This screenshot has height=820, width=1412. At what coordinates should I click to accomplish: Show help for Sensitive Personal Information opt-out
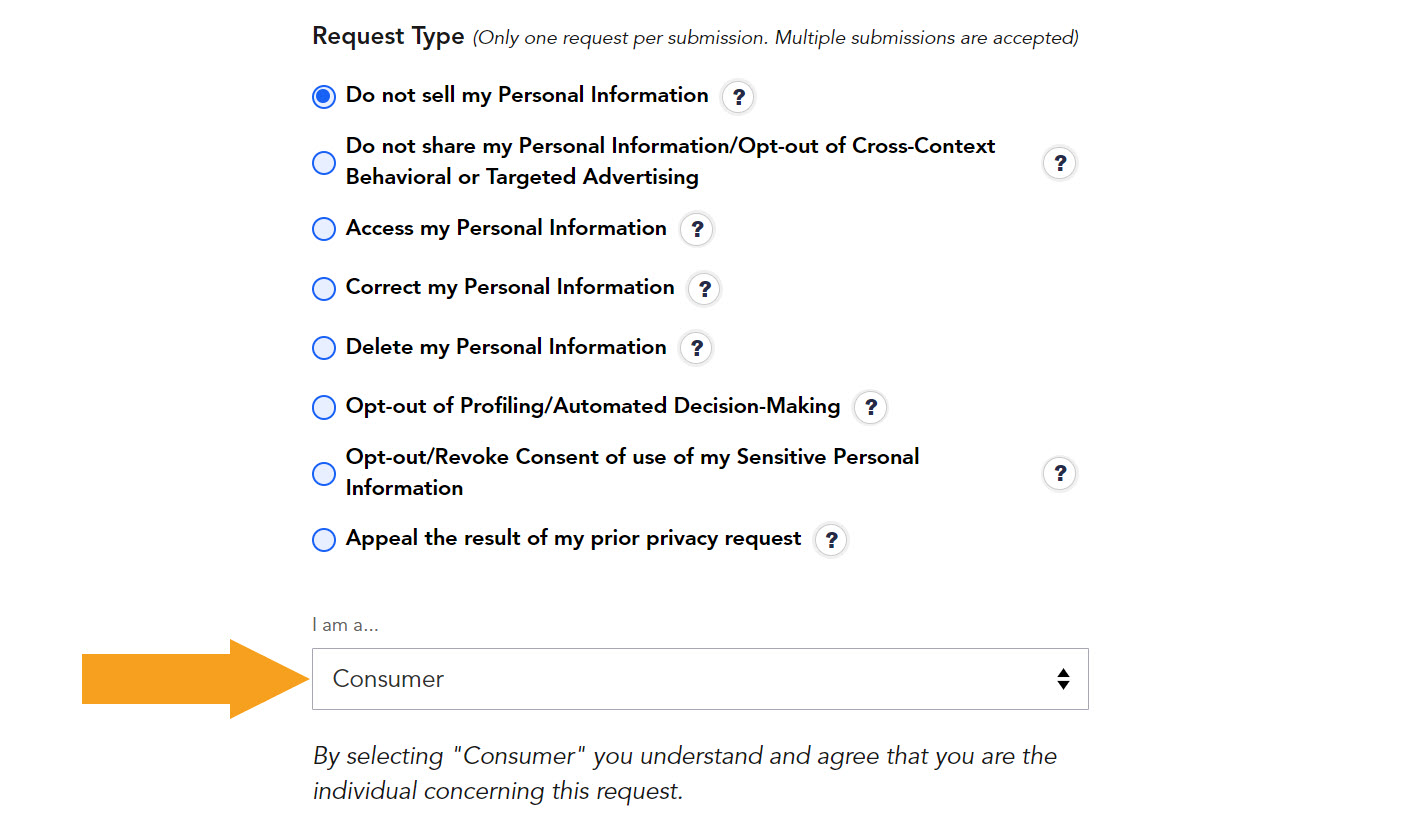[1060, 473]
